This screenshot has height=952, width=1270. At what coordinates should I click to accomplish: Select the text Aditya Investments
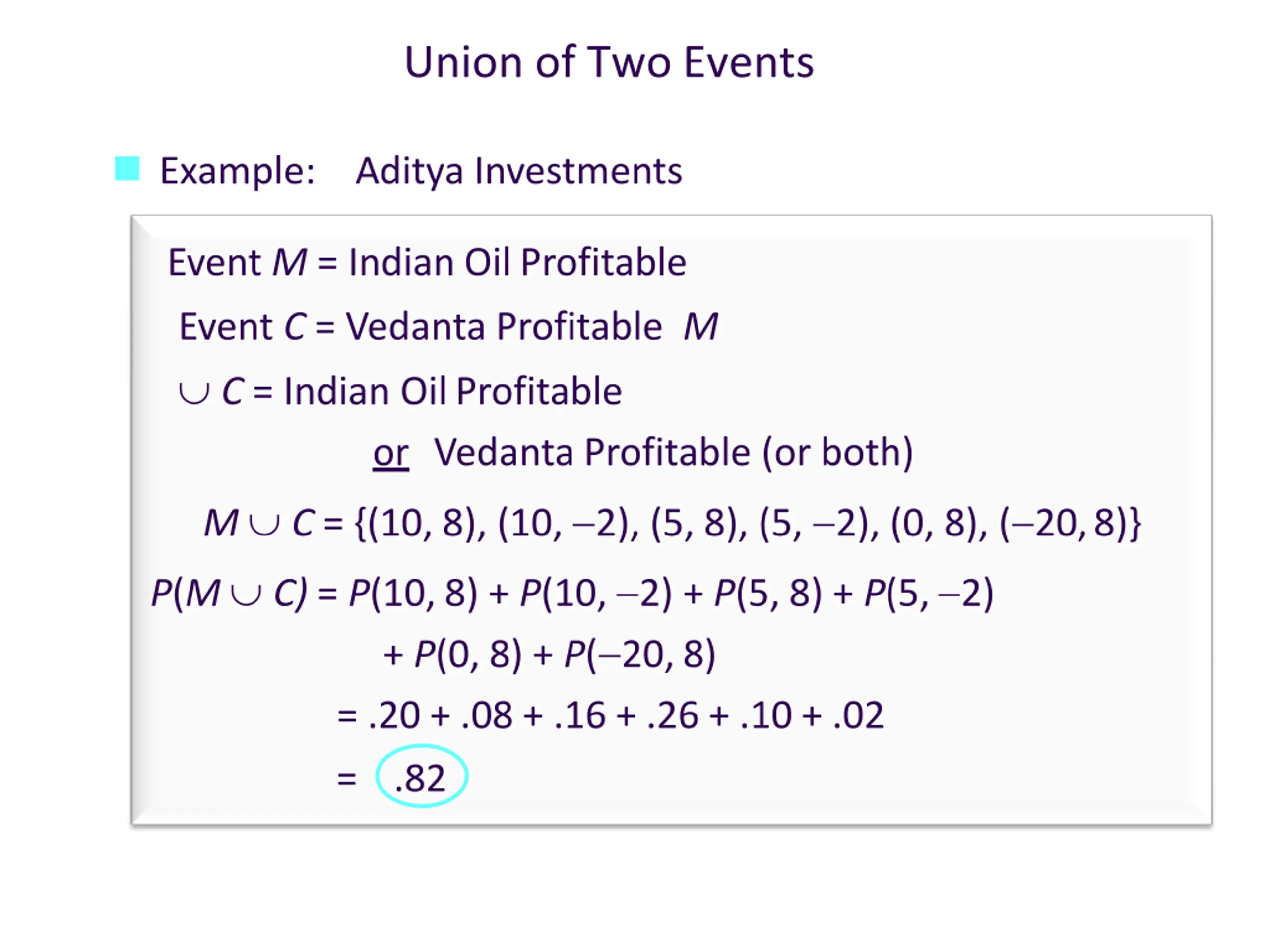pos(519,171)
